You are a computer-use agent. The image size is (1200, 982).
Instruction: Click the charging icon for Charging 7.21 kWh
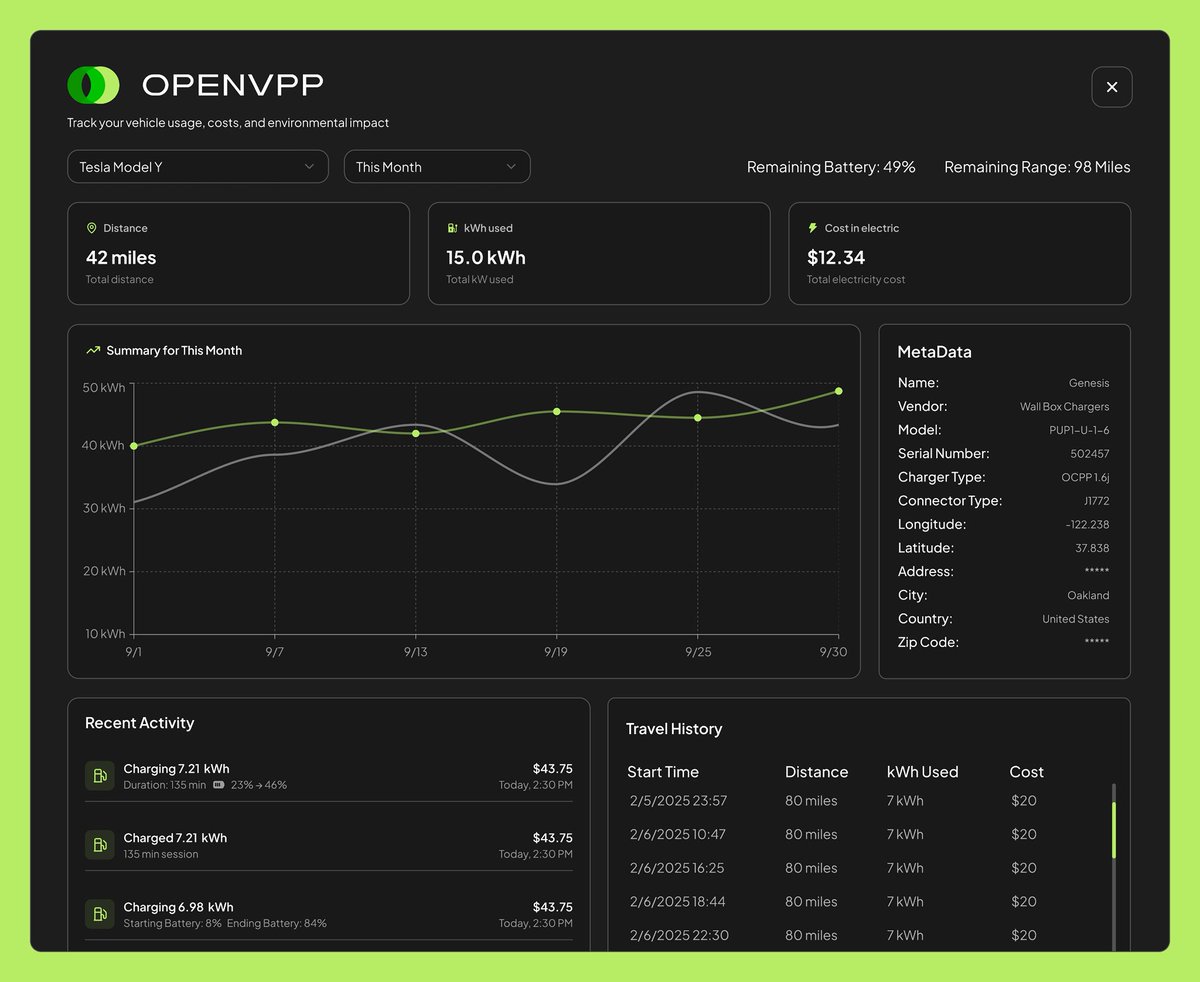pos(100,776)
